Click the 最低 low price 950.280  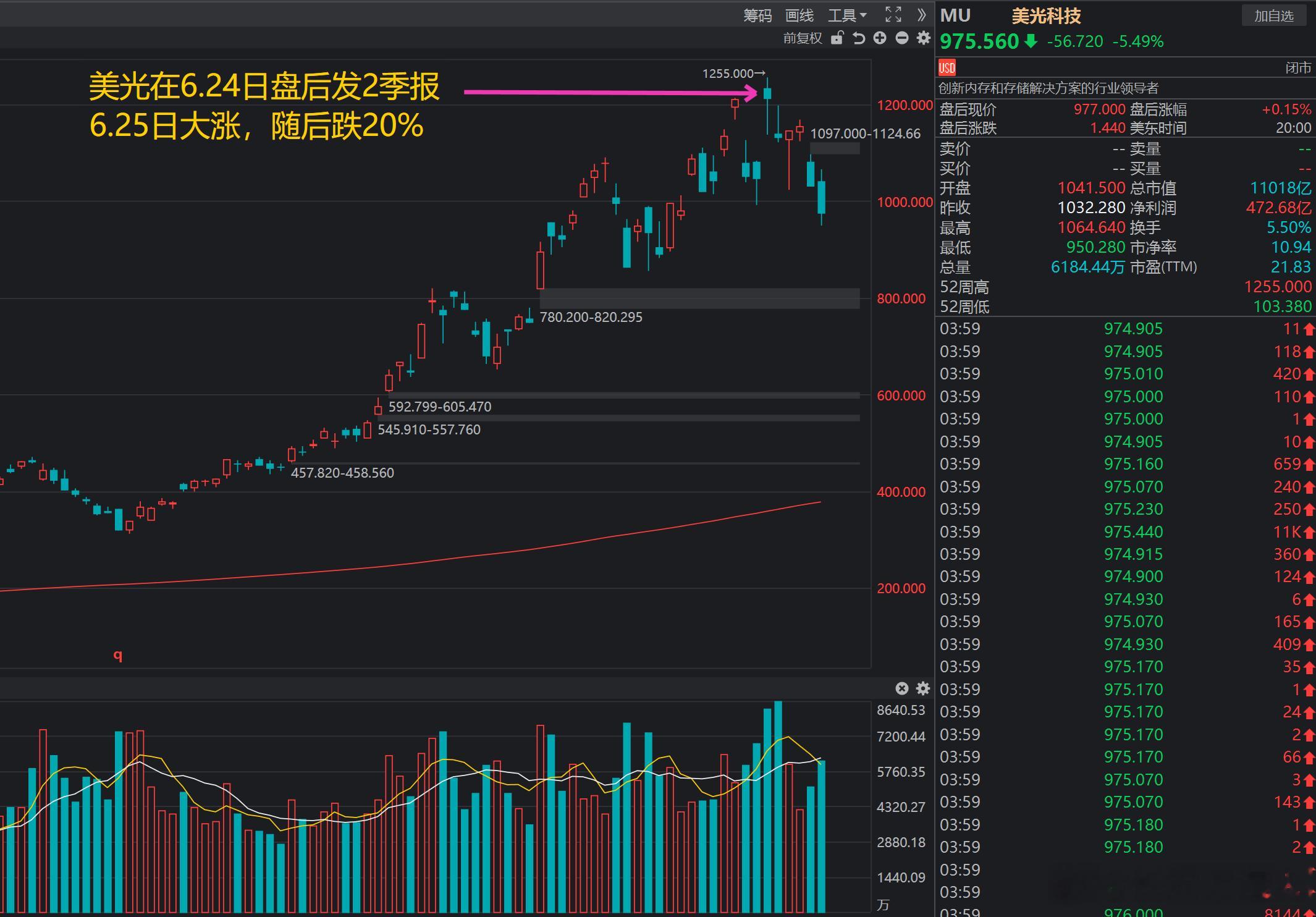pyautogui.click(x=1095, y=247)
